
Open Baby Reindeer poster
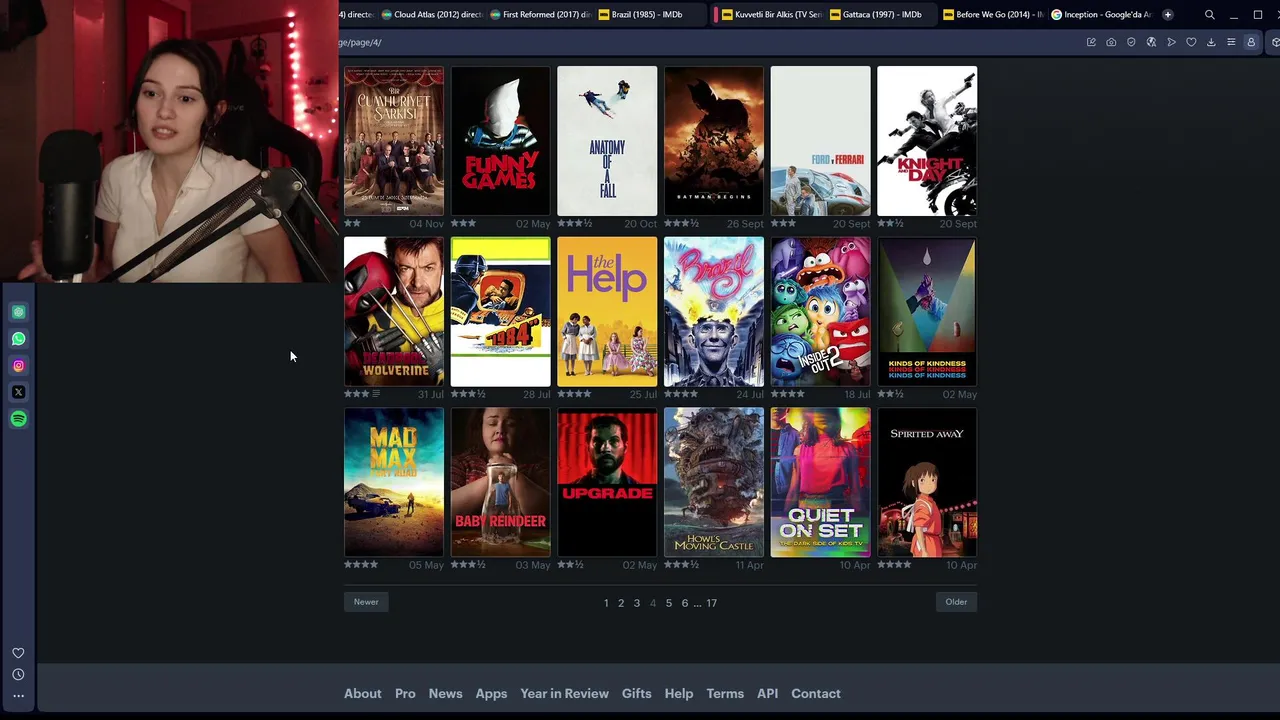pos(501,482)
